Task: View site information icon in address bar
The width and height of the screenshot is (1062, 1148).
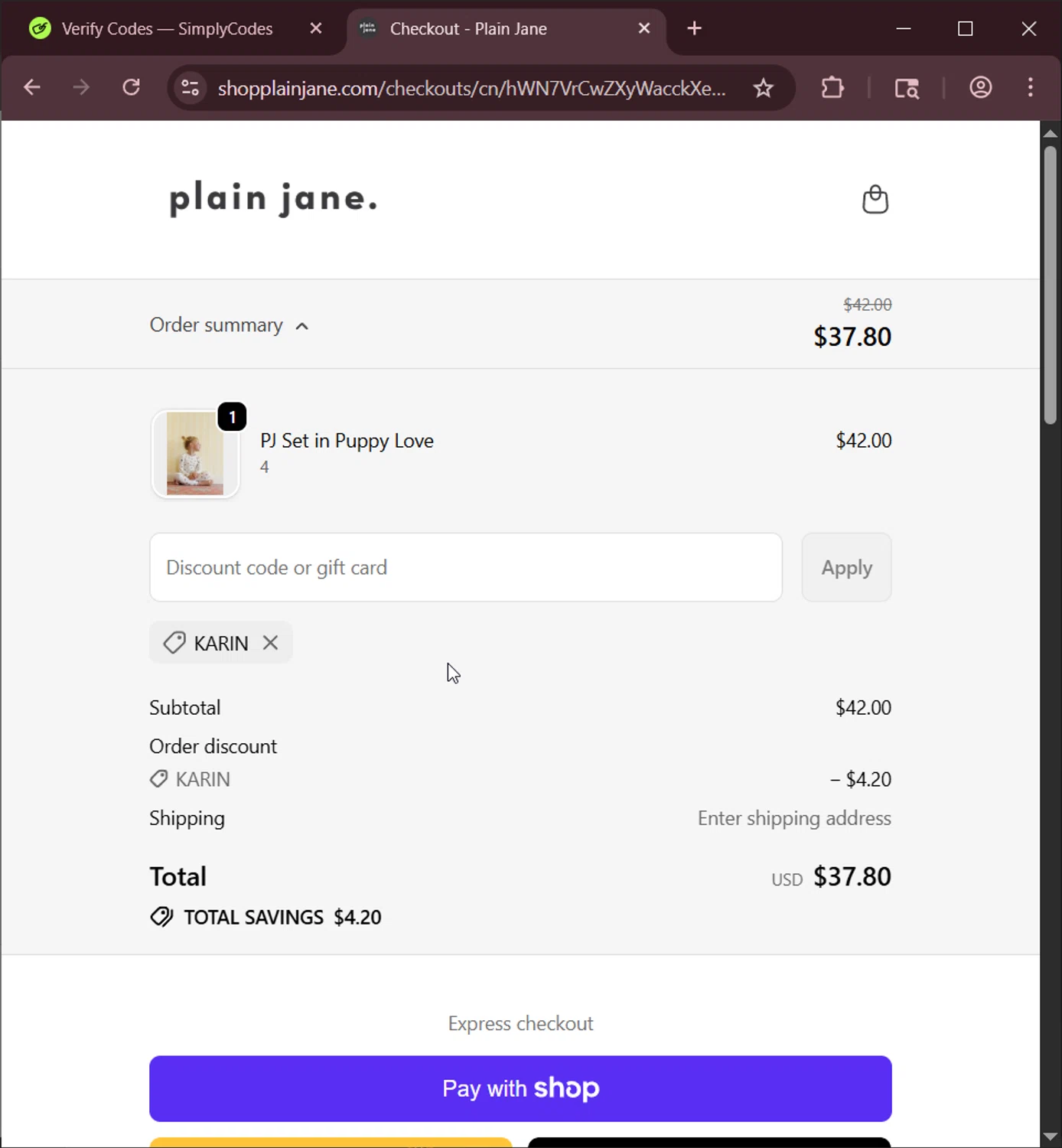Action: tap(191, 89)
